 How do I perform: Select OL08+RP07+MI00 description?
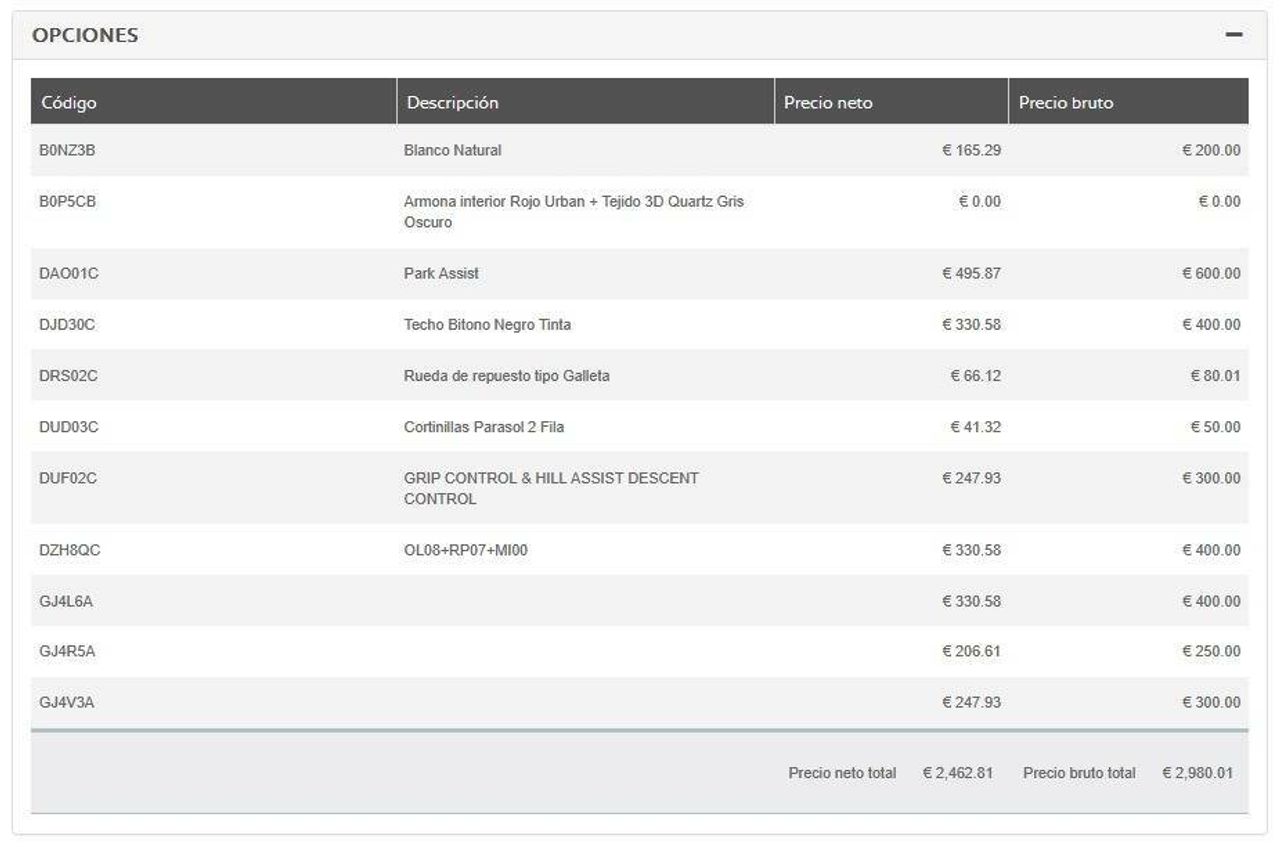click(466, 550)
